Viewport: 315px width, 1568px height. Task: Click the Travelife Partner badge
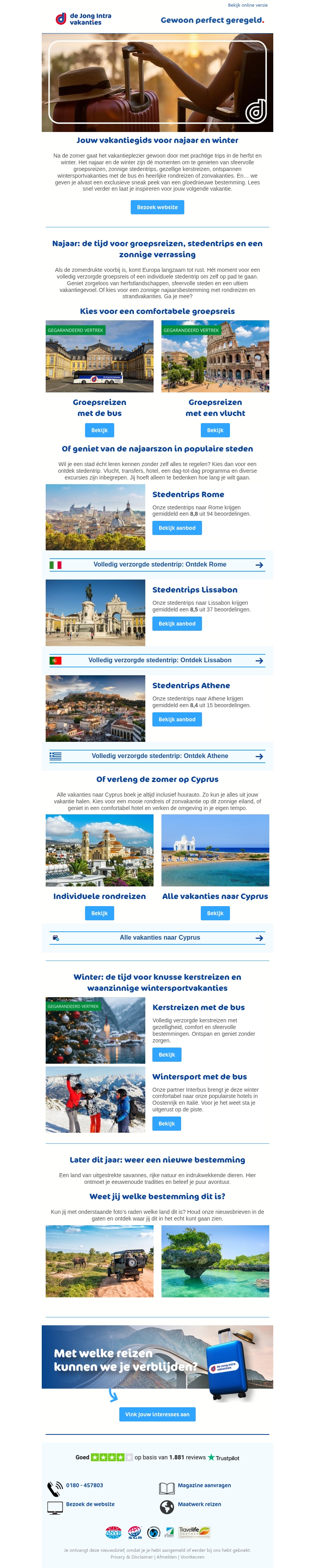[194, 1531]
